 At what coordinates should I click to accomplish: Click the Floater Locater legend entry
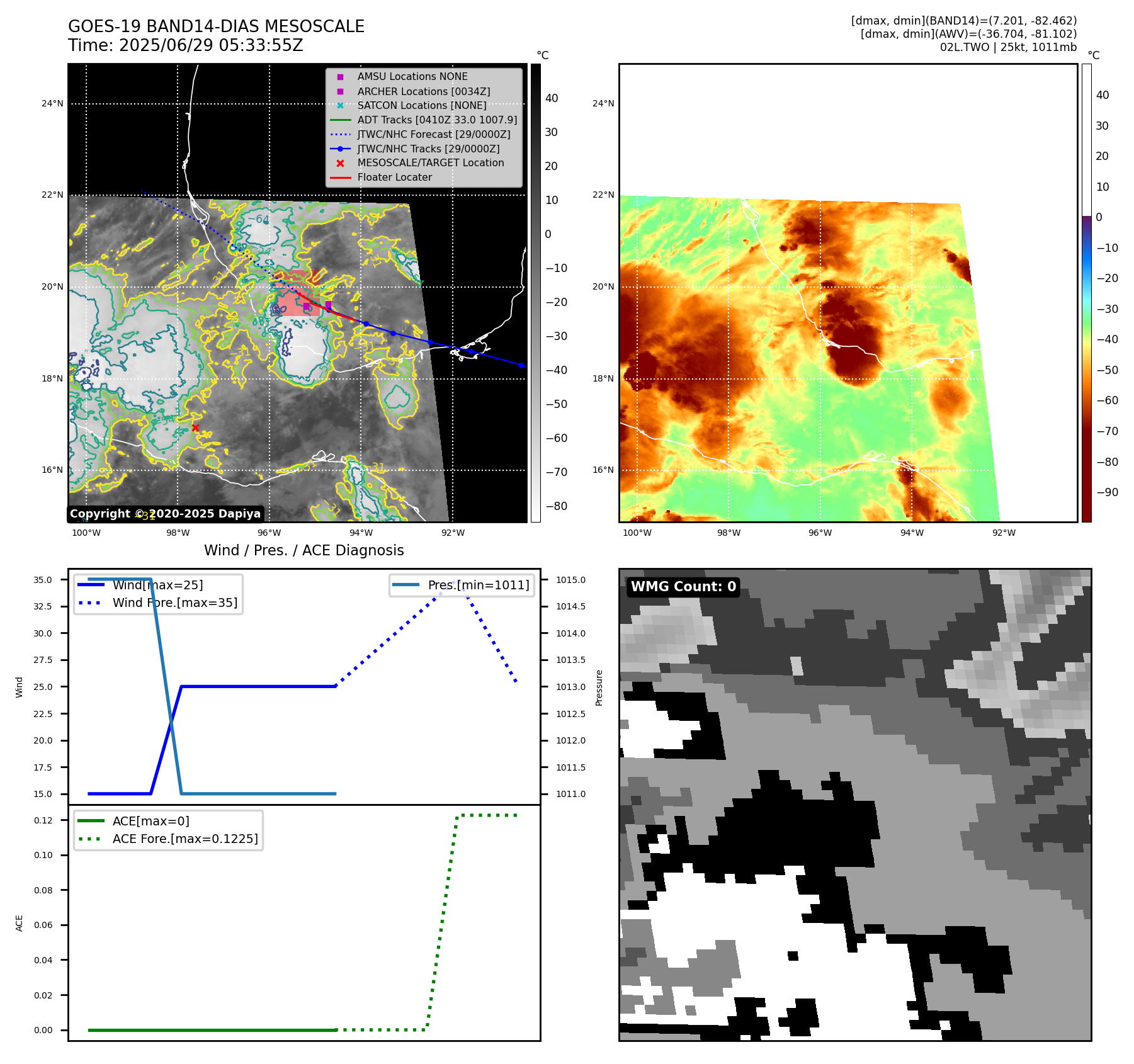(x=381, y=177)
